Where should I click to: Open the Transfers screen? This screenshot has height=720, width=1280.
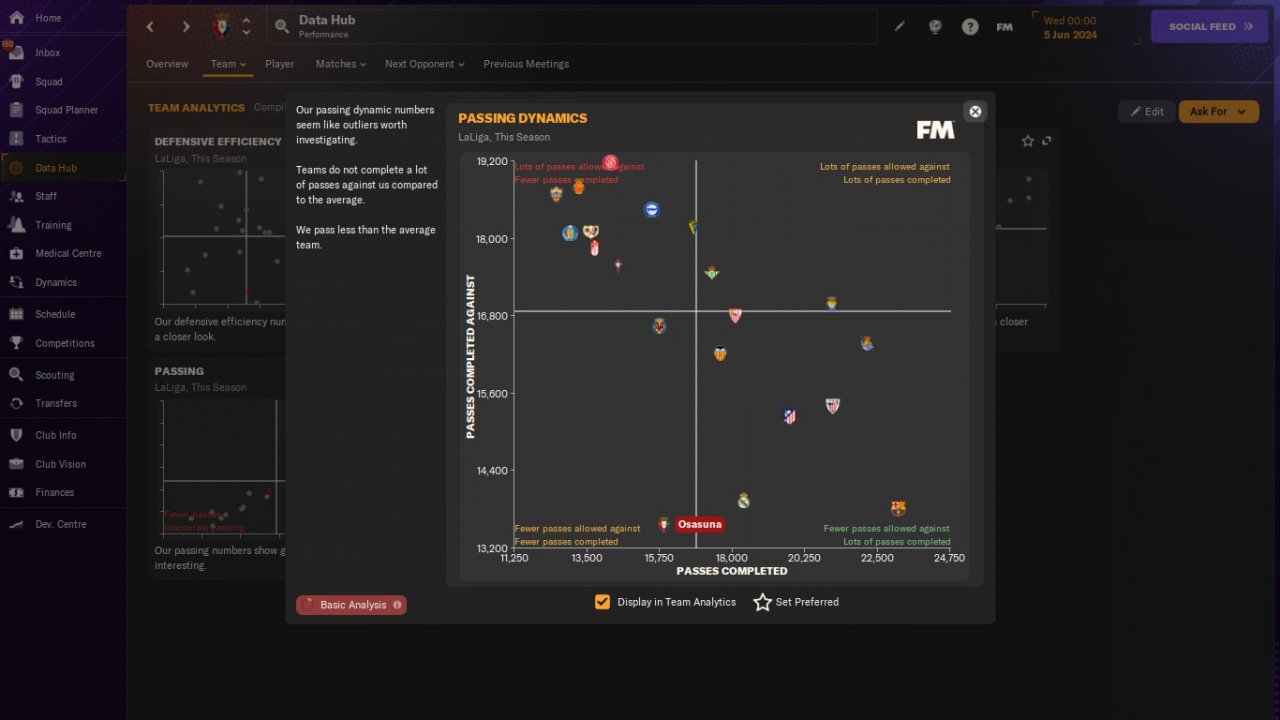pyautogui.click(x=56, y=403)
